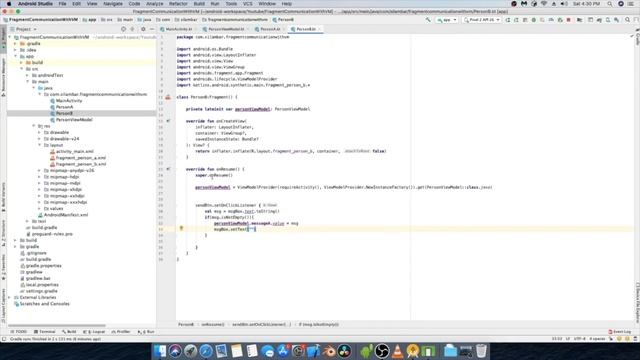Open the Analyze menu
This screenshot has height=360, width=640.
(x=154, y=4)
